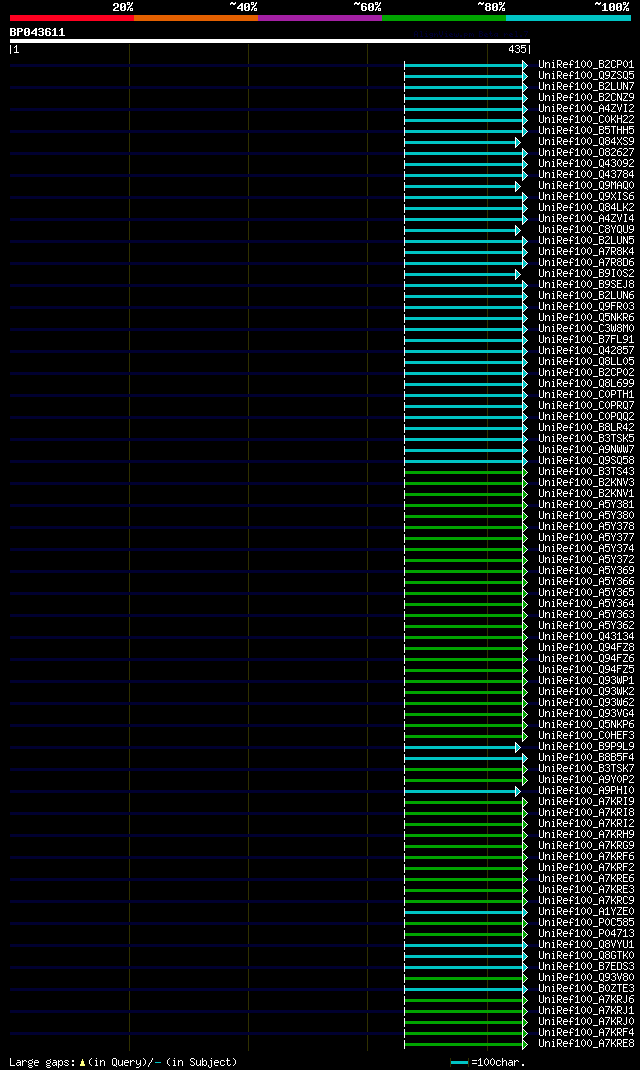Select hit label UniRef100_Q84LK2
Viewport: 640px width, 1070px height.
(x=586, y=207)
